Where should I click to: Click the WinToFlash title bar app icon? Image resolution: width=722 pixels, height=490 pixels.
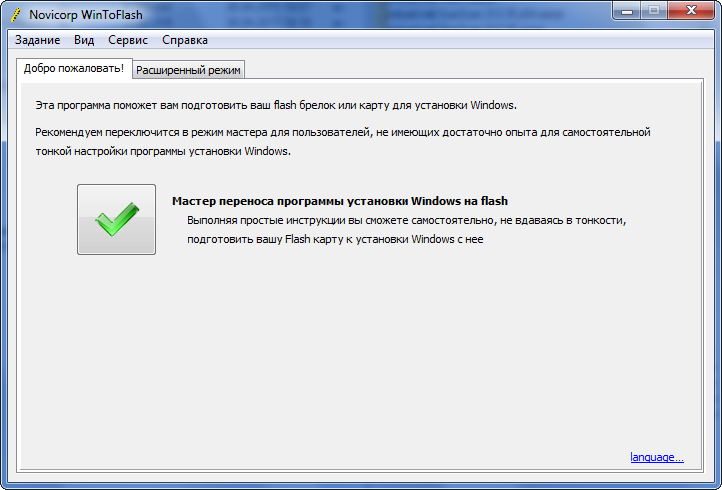(16, 15)
